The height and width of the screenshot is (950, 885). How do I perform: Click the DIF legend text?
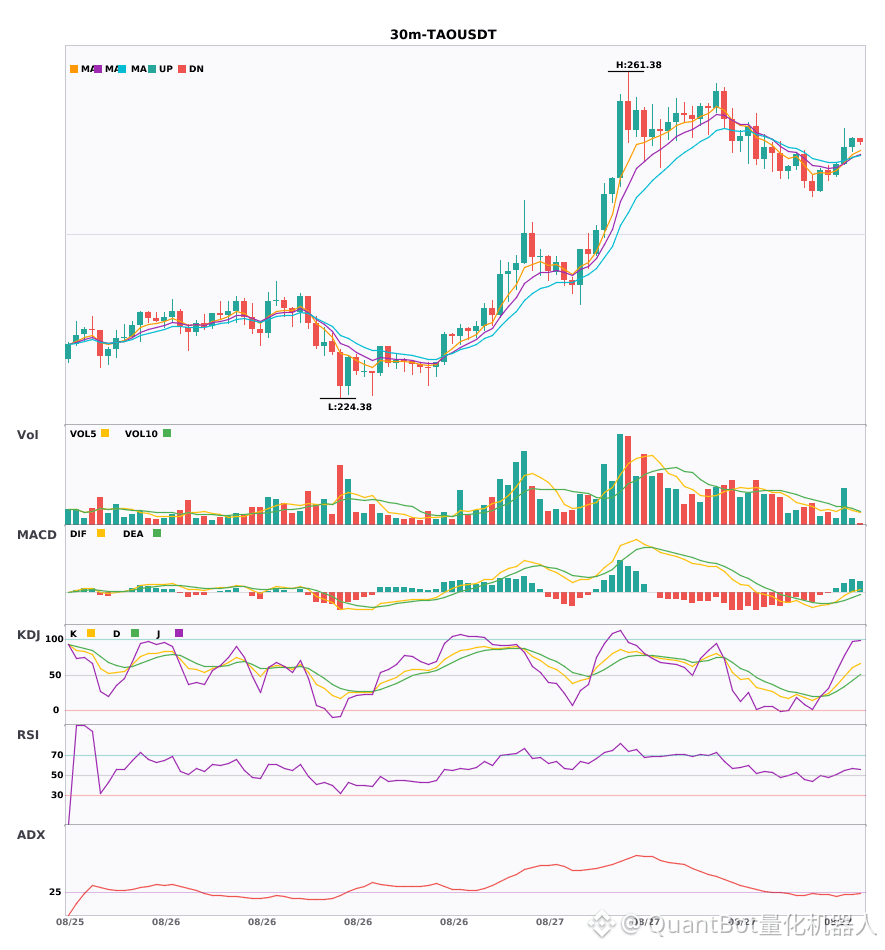pyautogui.click(x=78, y=534)
